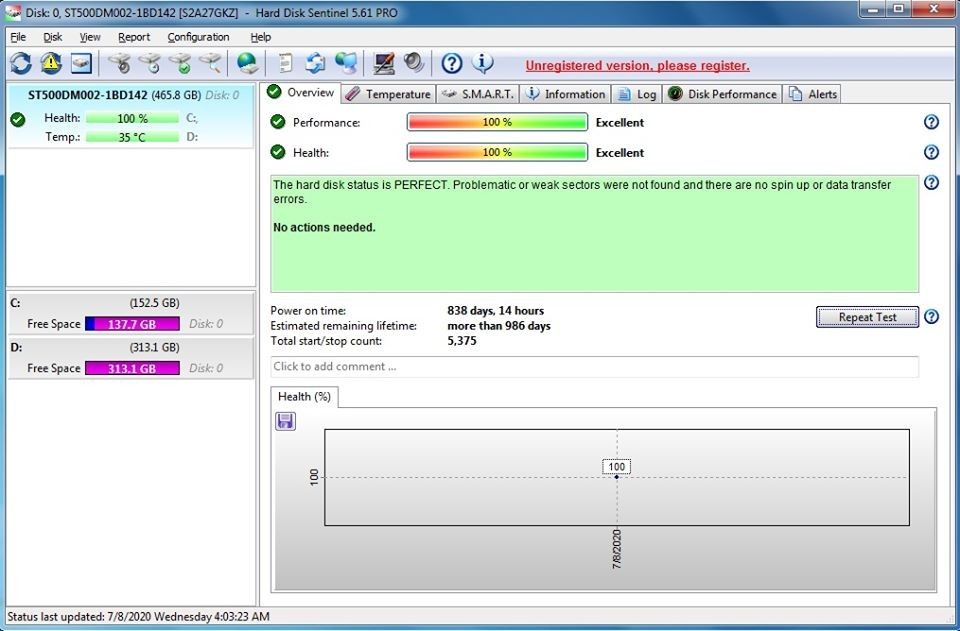Switch to the Temperature tab
960x631 pixels.
click(388, 94)
